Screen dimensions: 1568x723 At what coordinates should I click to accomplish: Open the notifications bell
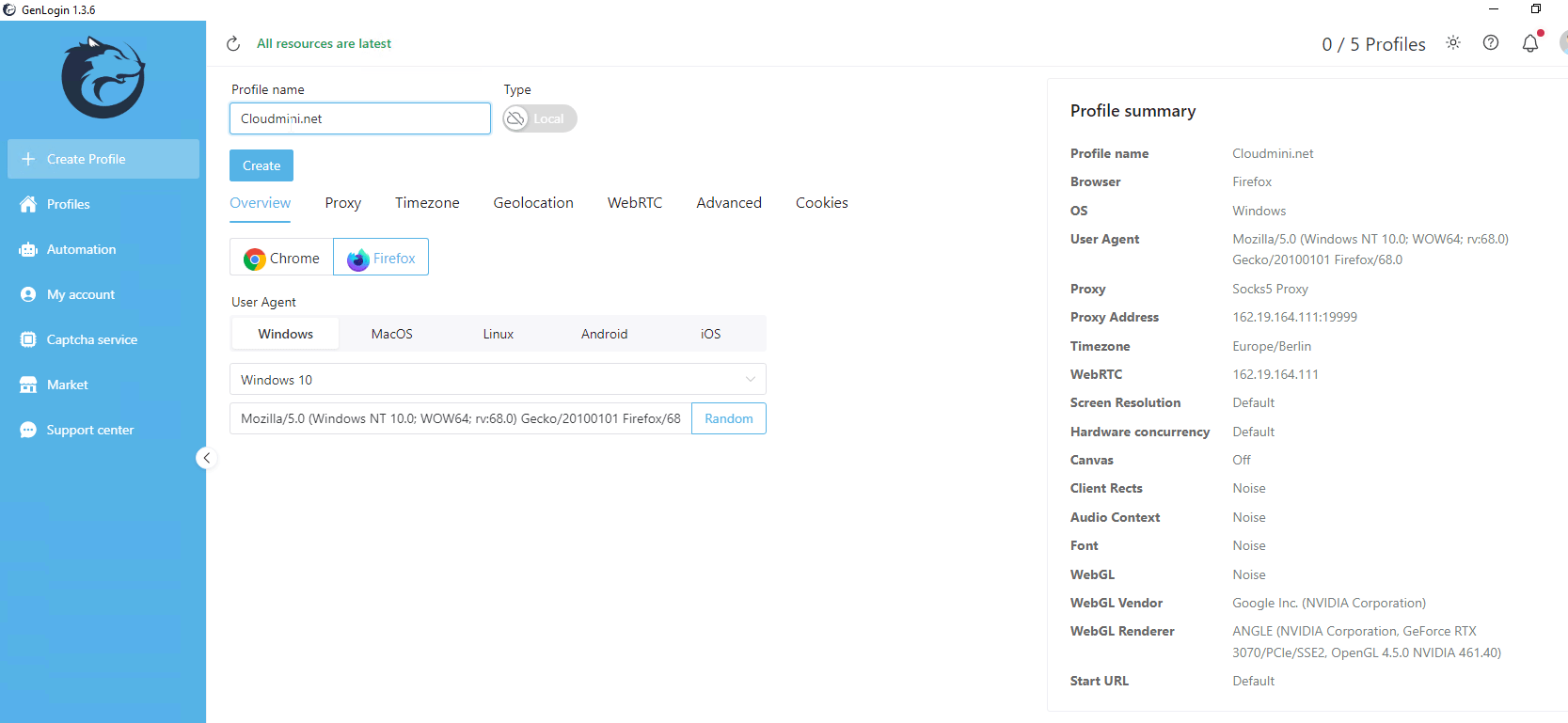pyautogui.click(x=1530, y=43)
